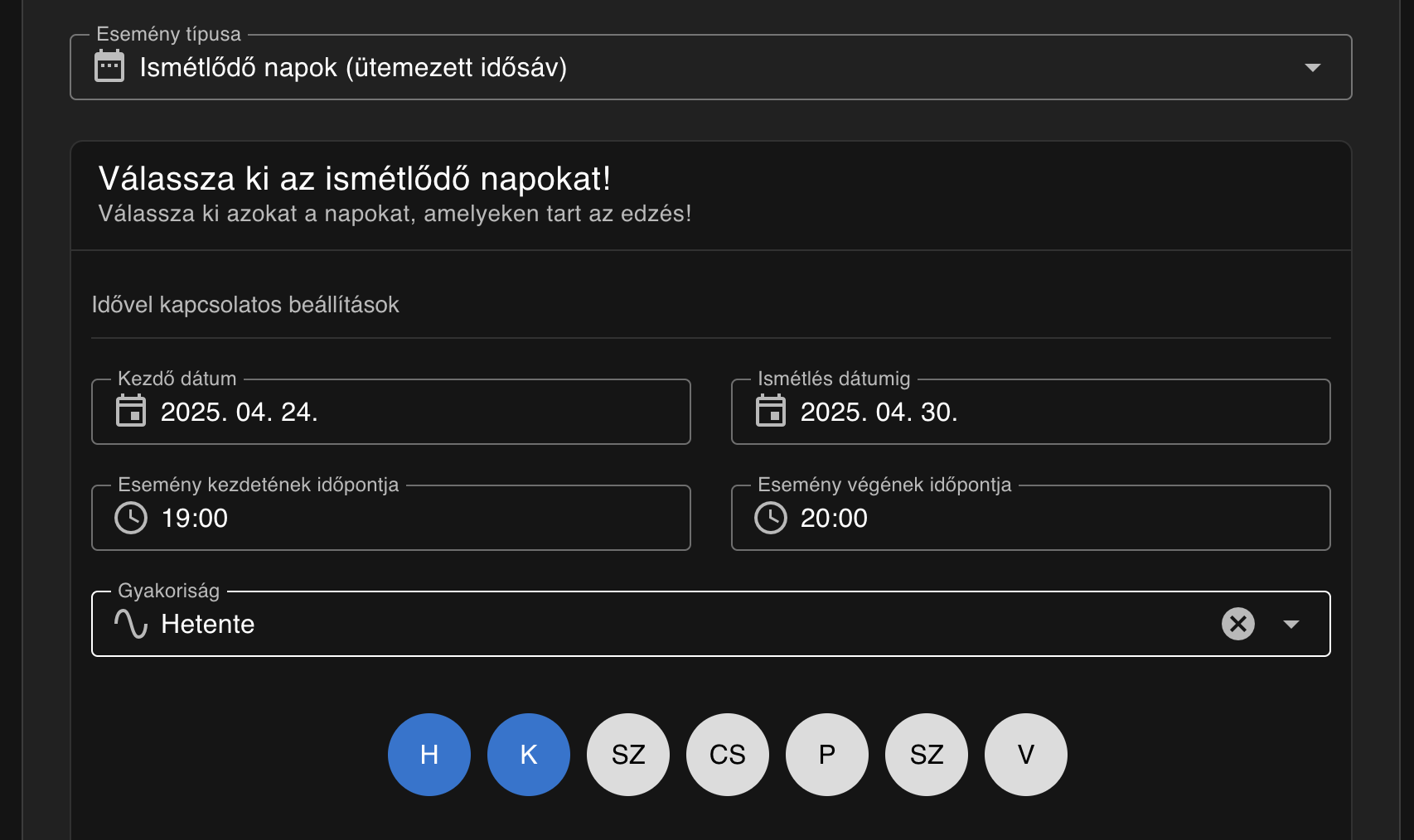
Task: Click the clock icon for event end time
Action: (771, 518)
